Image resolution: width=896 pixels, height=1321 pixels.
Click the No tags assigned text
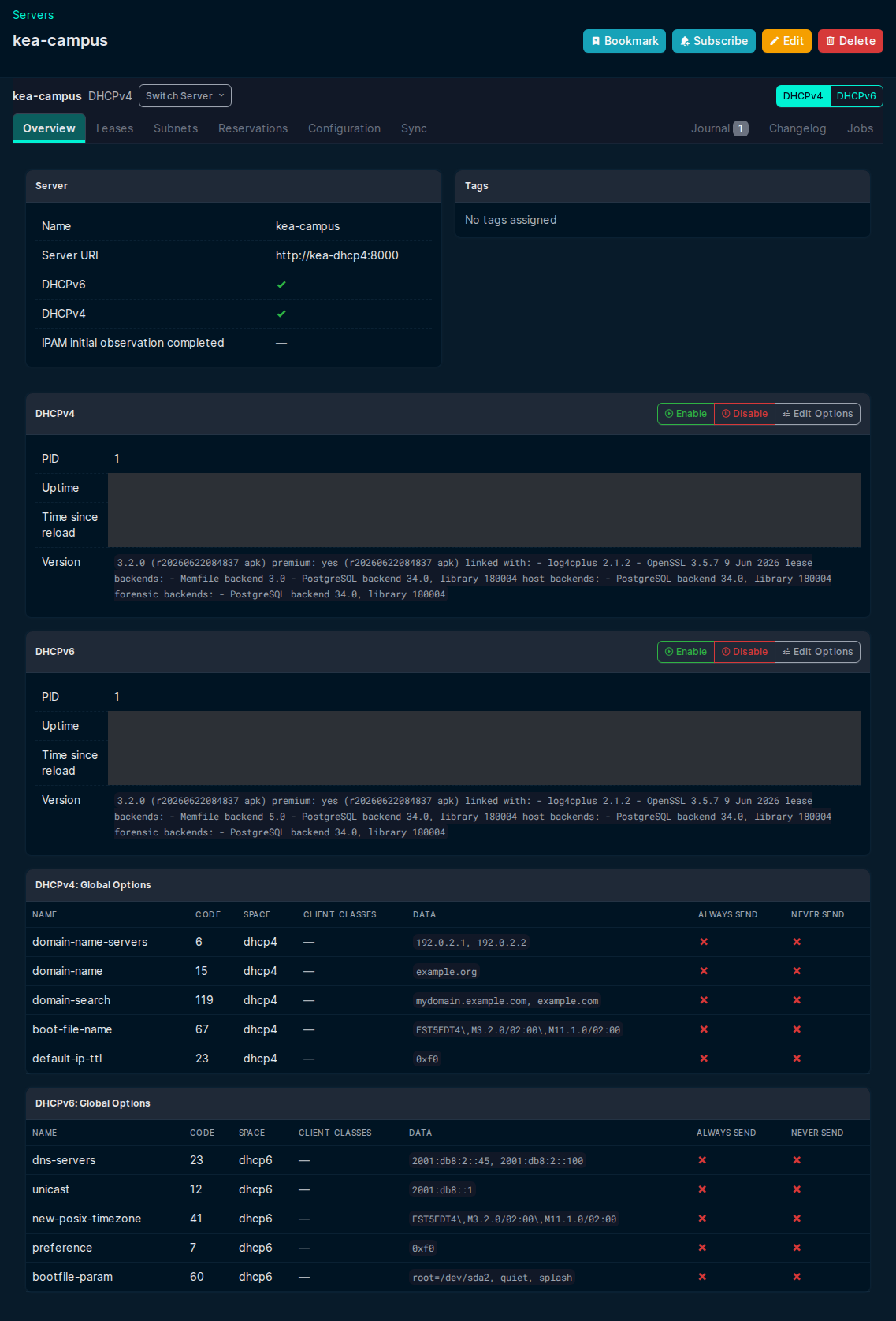coord(511,220)
